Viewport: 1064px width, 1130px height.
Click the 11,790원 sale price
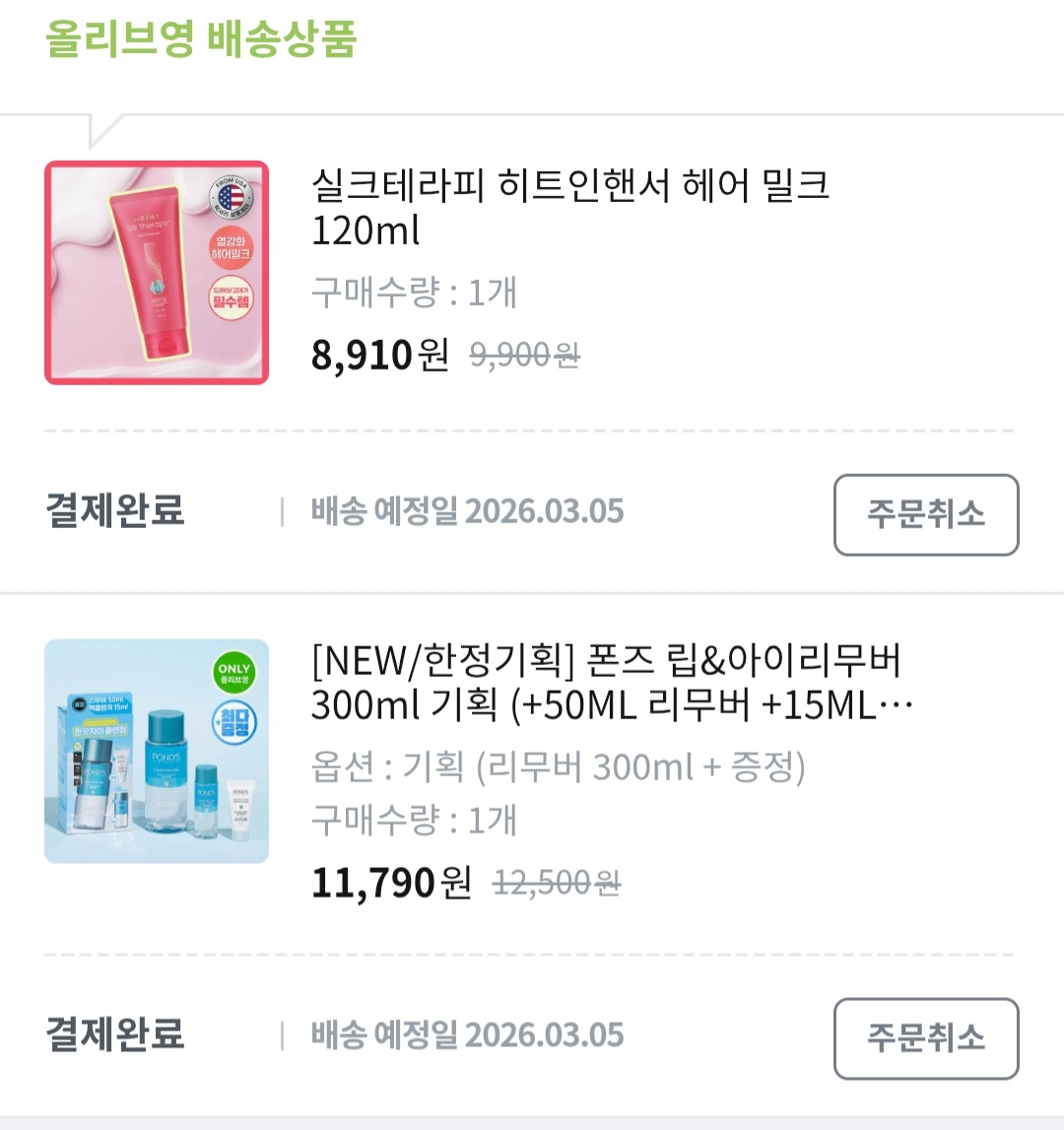391,882
